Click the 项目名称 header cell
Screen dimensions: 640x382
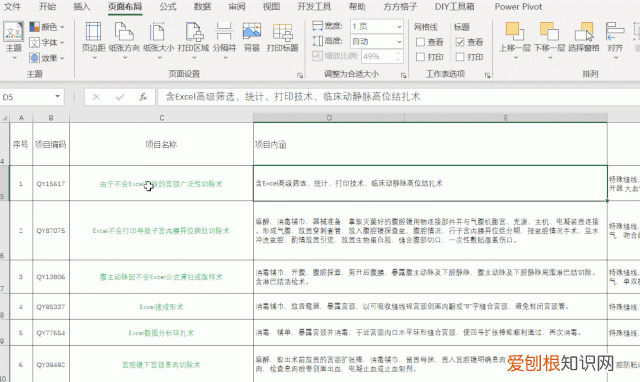162,144
